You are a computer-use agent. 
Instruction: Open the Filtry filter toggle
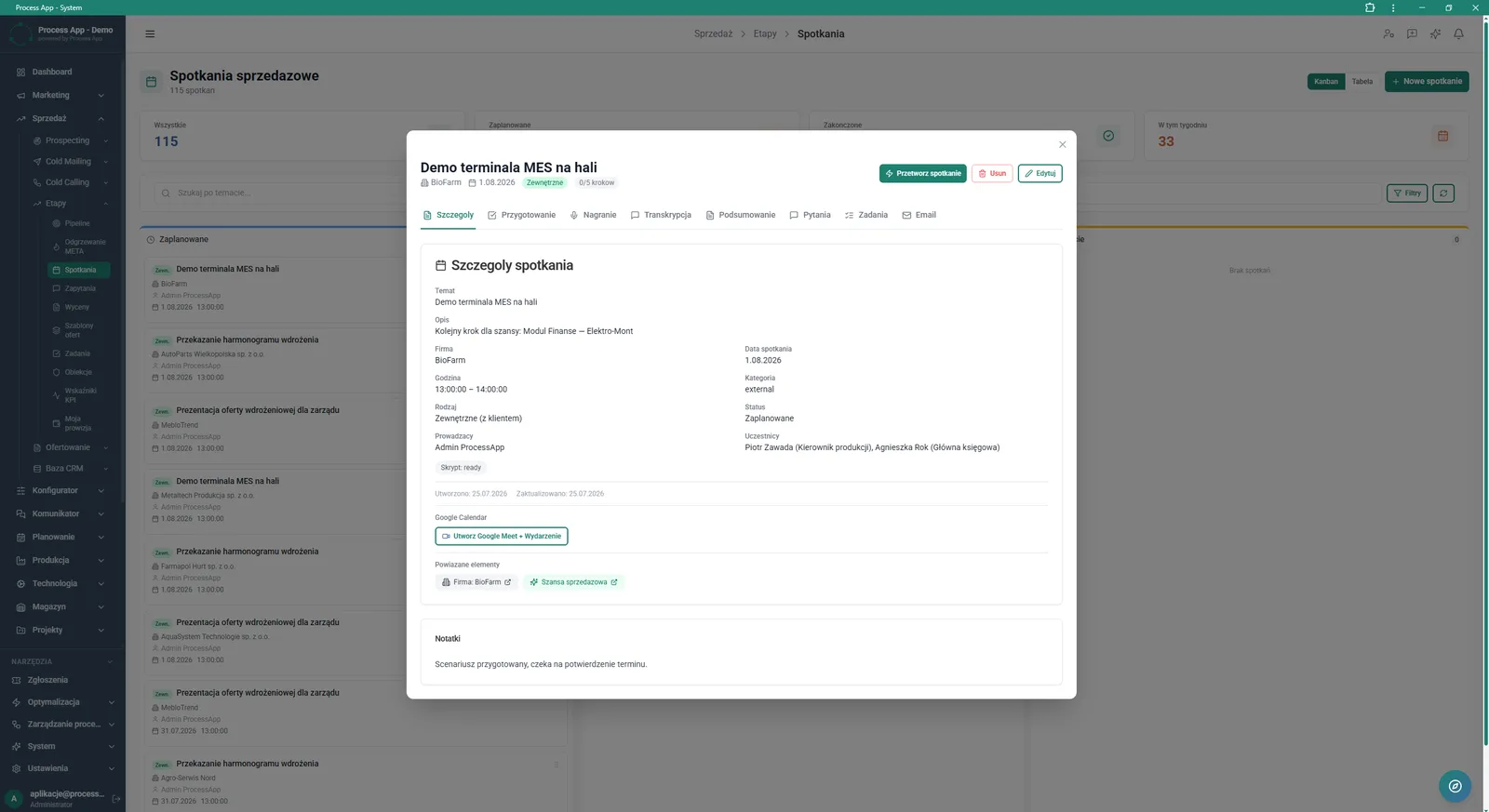click(1407, 193)
